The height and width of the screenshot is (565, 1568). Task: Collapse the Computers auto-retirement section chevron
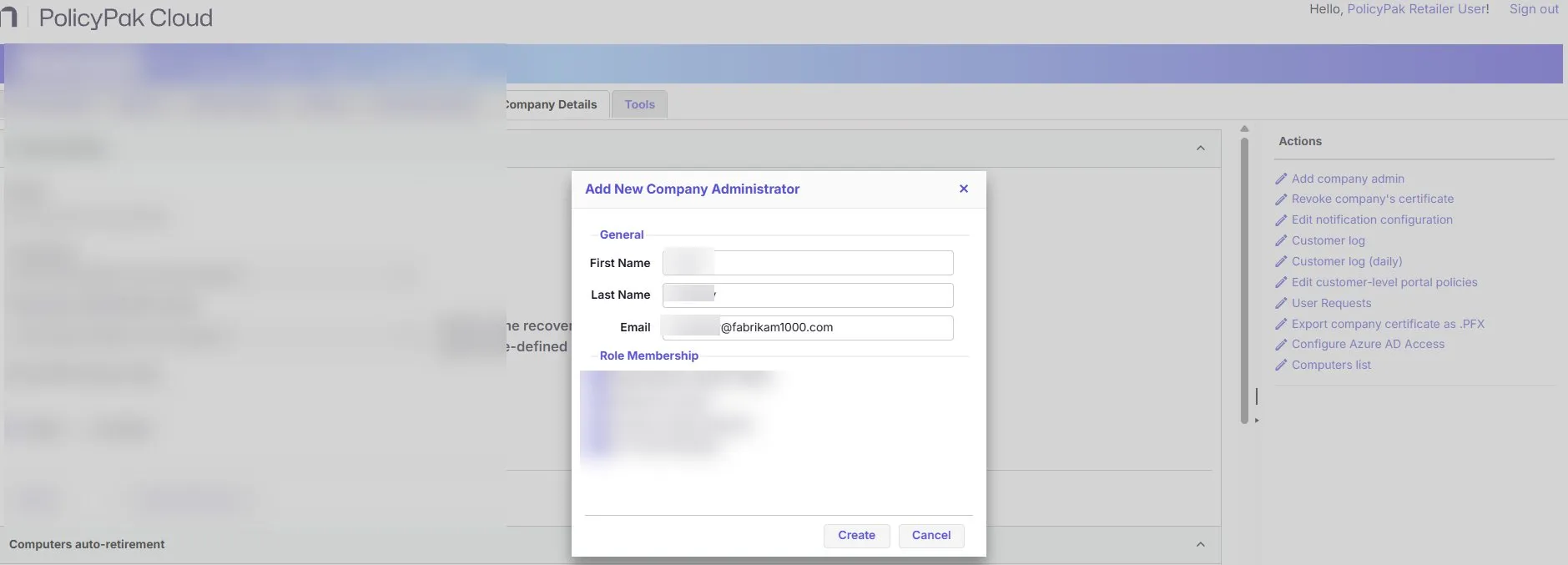(1201, 544)
